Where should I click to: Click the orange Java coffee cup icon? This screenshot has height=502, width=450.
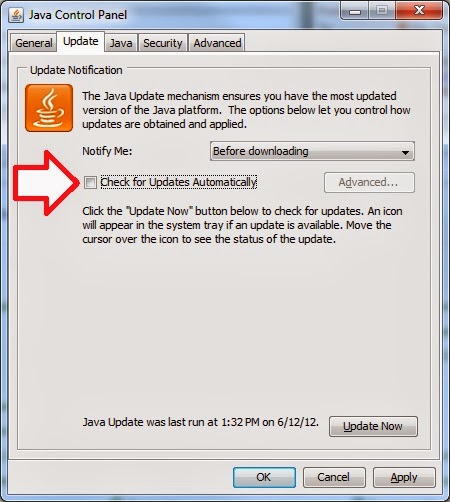click(x=49, y=108)
